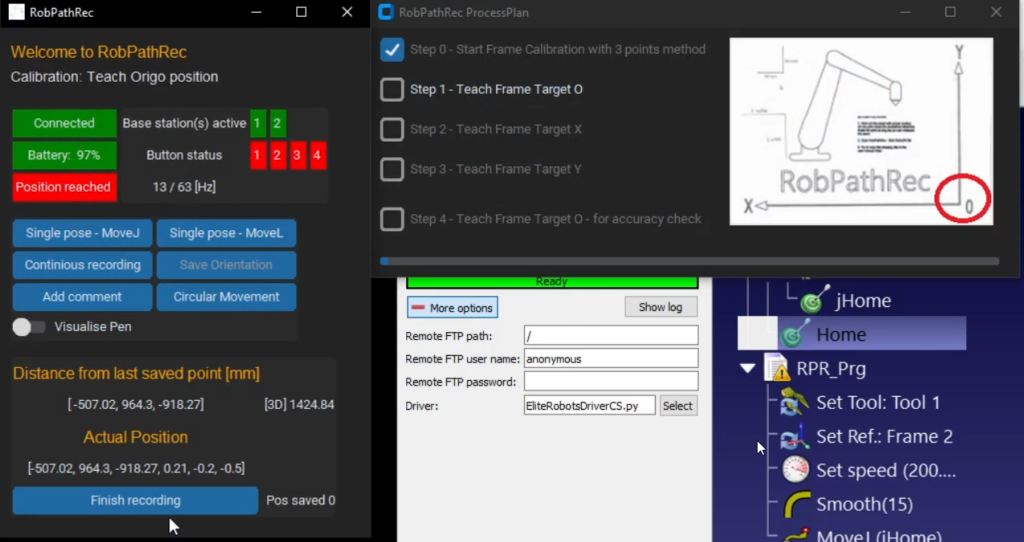Screen dimensions: 1024x542
Task: Select the jHome target icon in tree
Action: 814,300
